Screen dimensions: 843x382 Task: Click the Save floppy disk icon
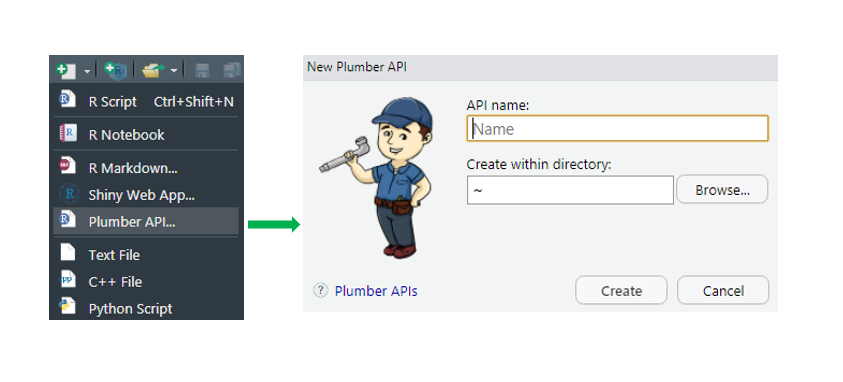click(202, 70)
